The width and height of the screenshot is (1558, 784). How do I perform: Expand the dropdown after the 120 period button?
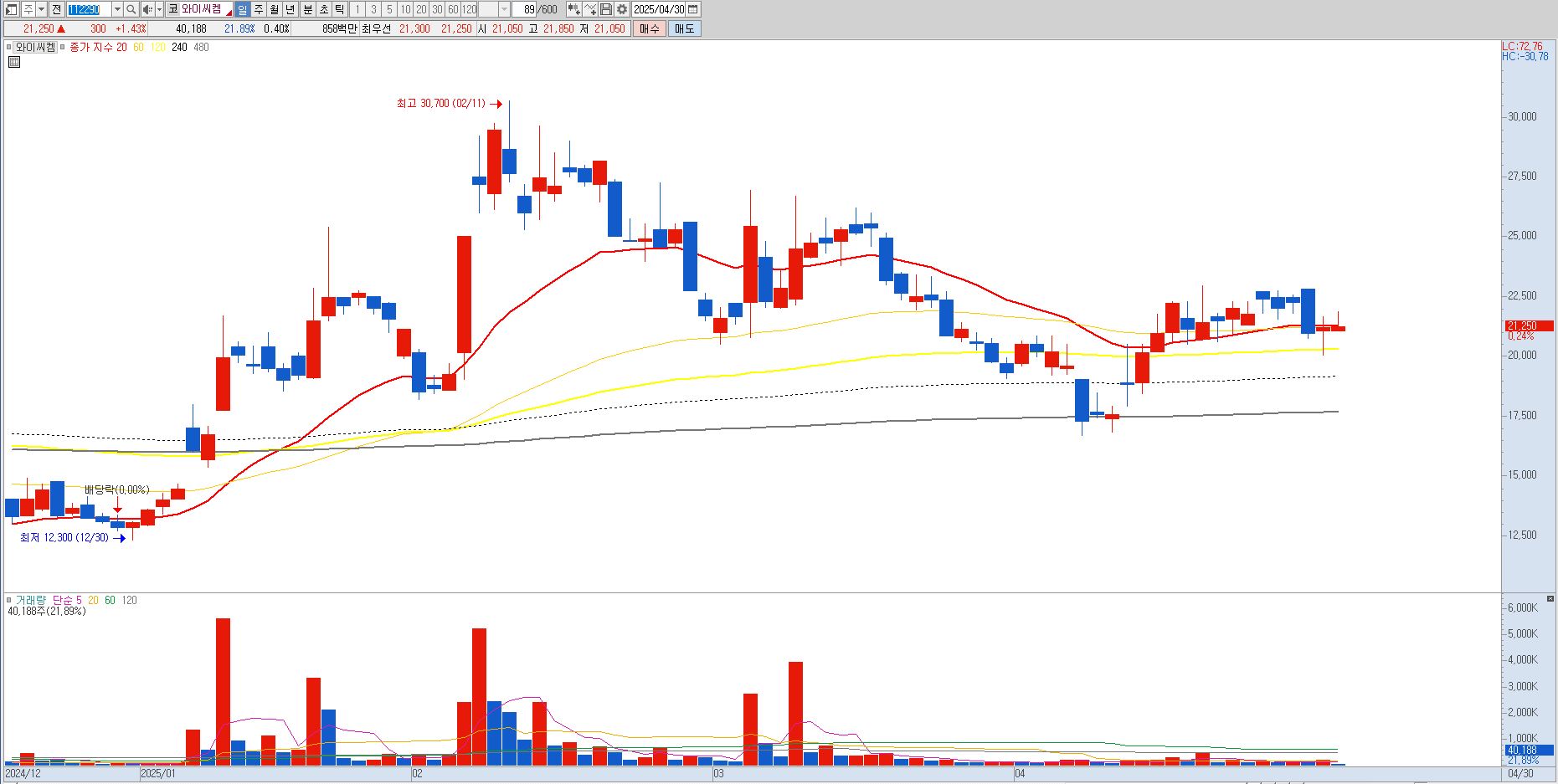505,9
